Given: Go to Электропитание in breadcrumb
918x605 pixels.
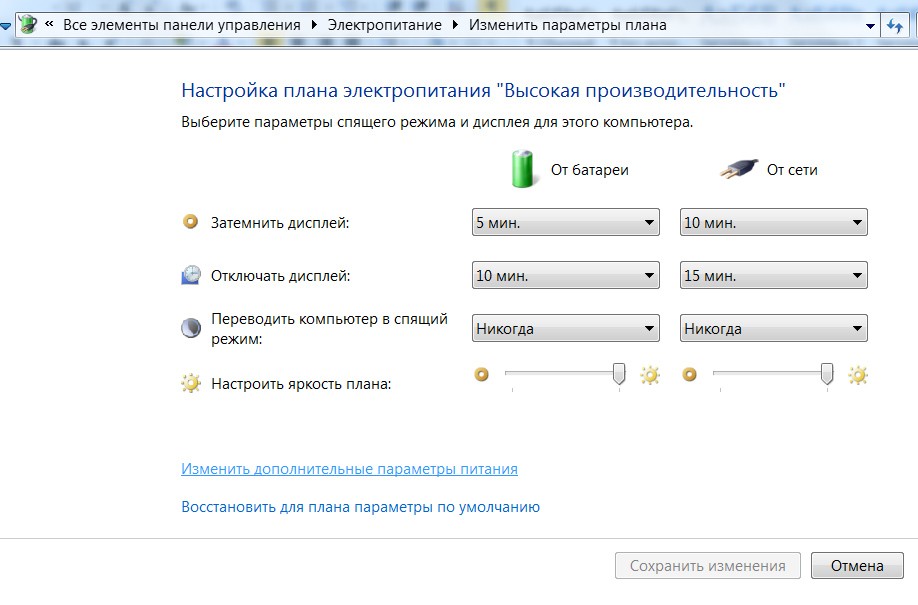Looking at the screenshot, I should click(384, 25).
